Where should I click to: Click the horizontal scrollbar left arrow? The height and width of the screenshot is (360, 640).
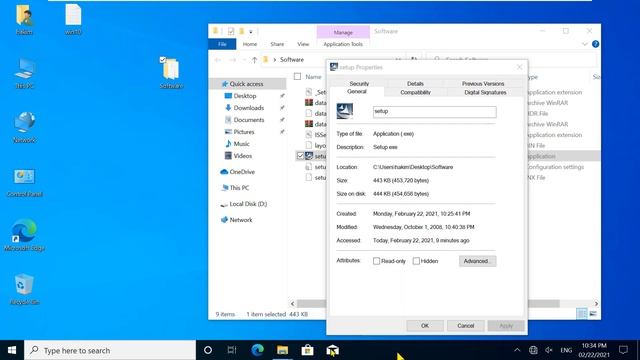(292, 304)
